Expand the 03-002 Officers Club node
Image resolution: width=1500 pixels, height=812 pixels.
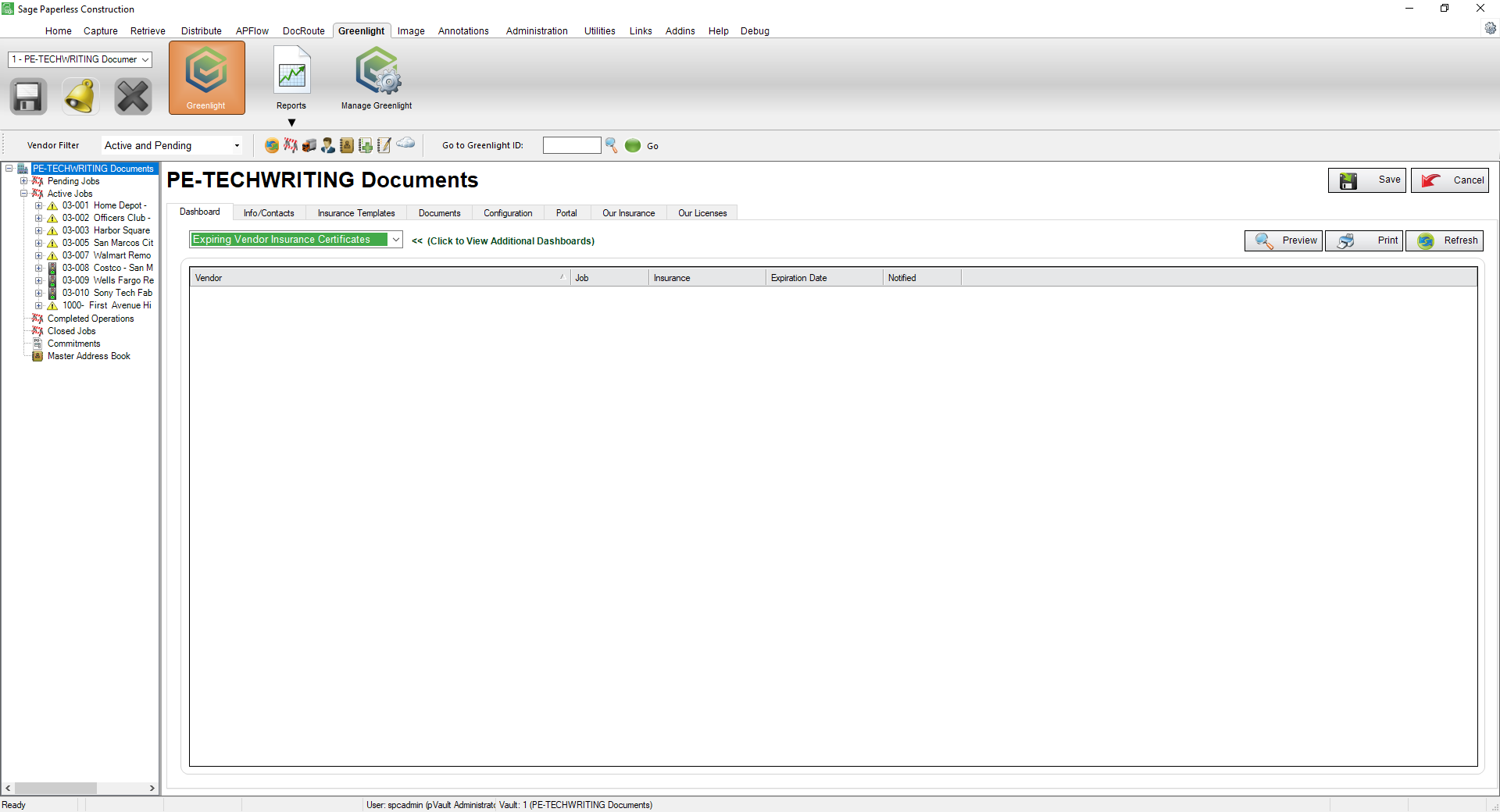click(38, 219)
